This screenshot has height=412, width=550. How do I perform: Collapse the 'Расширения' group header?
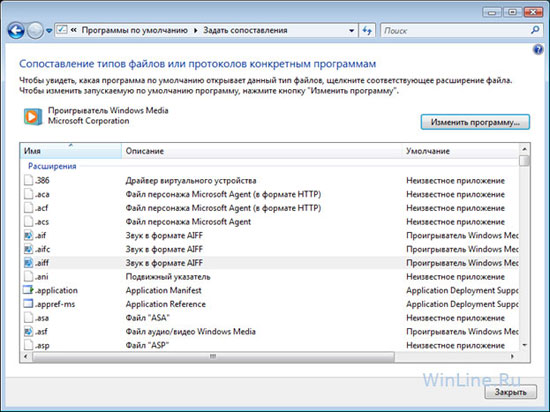52,166
